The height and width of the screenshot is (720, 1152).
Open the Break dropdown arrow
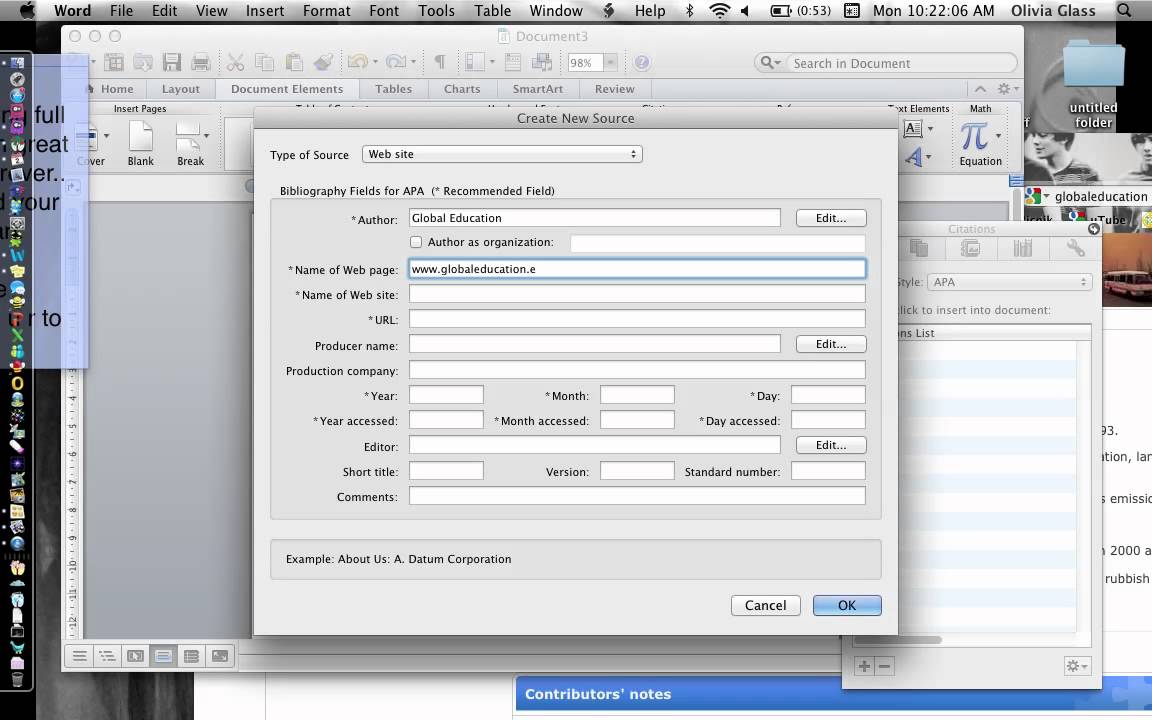(x=206, y=135)
